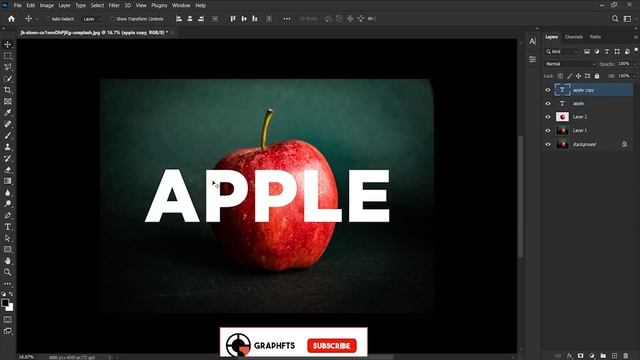Switch to the Channels tab
This screenshot has height=360, width=640.
(573, 37)
